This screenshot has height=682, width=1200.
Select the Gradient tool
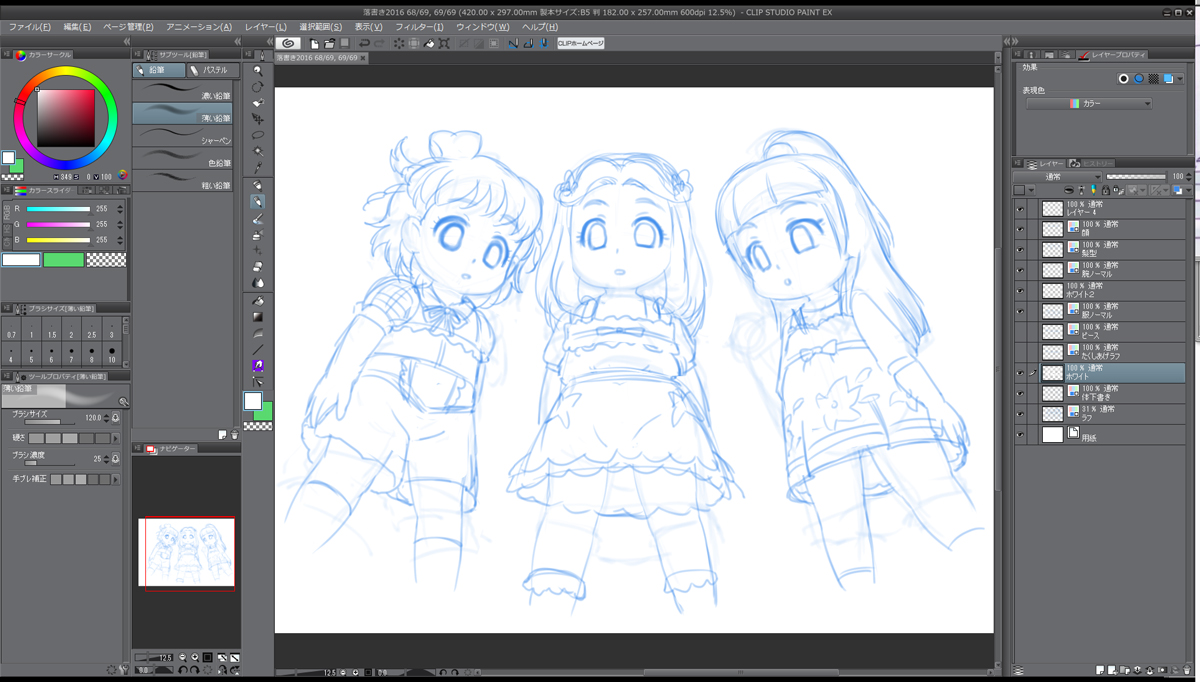point(258,317)
